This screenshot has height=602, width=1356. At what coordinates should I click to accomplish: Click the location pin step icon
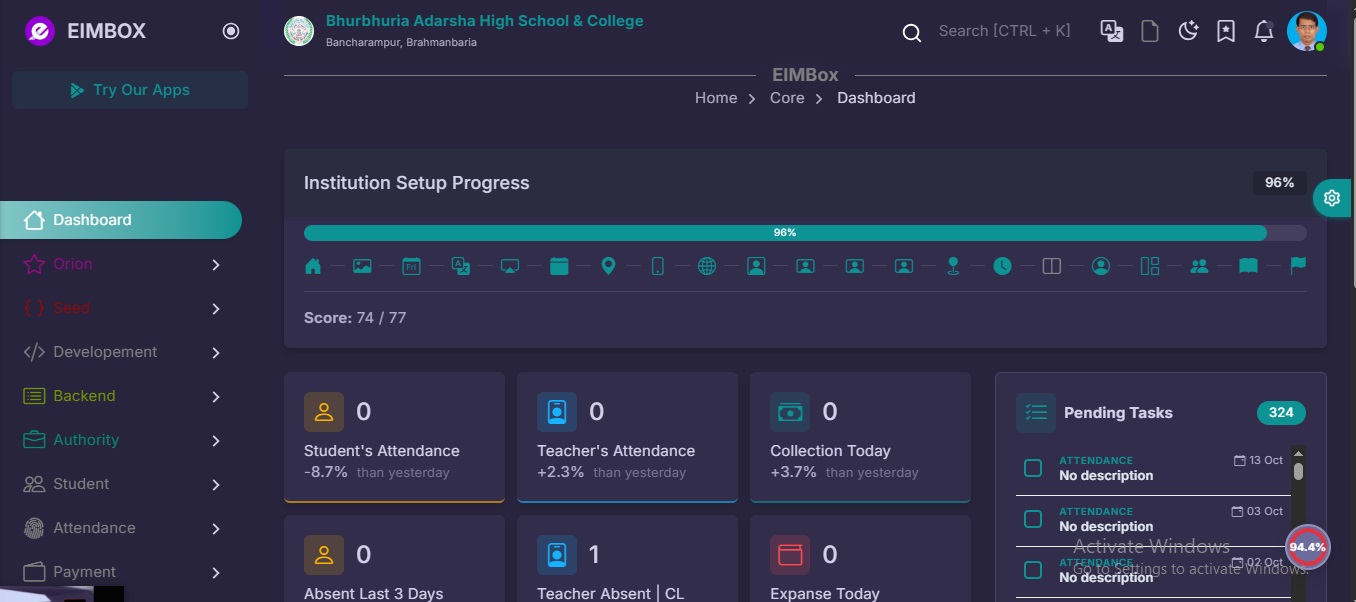tap(608, 267)
